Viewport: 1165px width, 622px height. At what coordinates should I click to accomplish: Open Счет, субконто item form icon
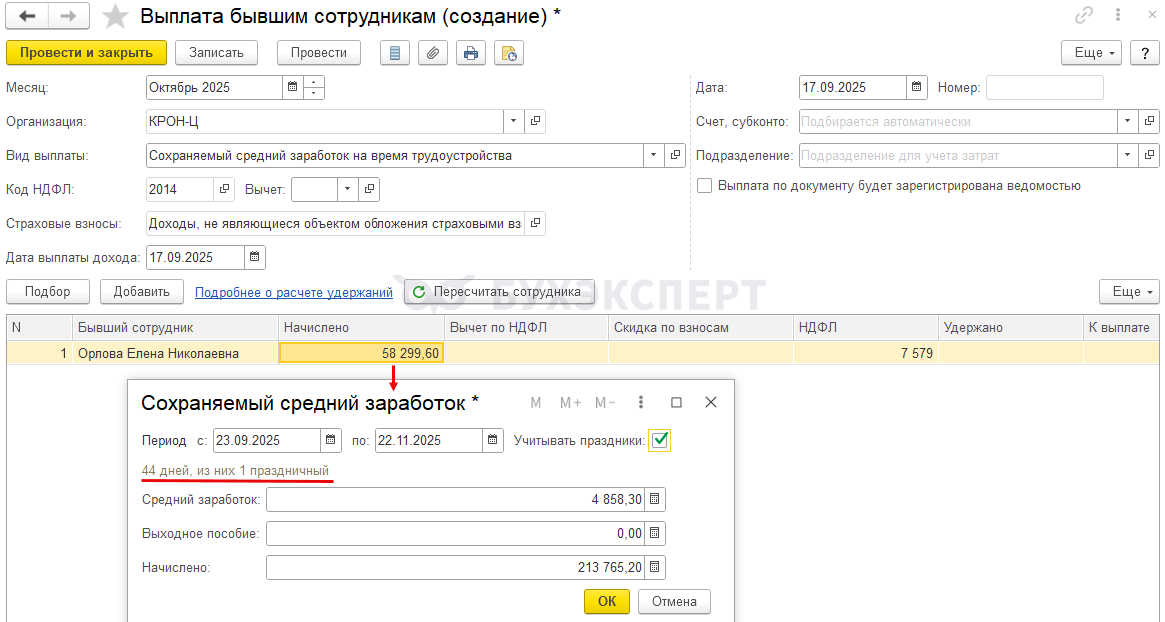(x=1149, y=121)
